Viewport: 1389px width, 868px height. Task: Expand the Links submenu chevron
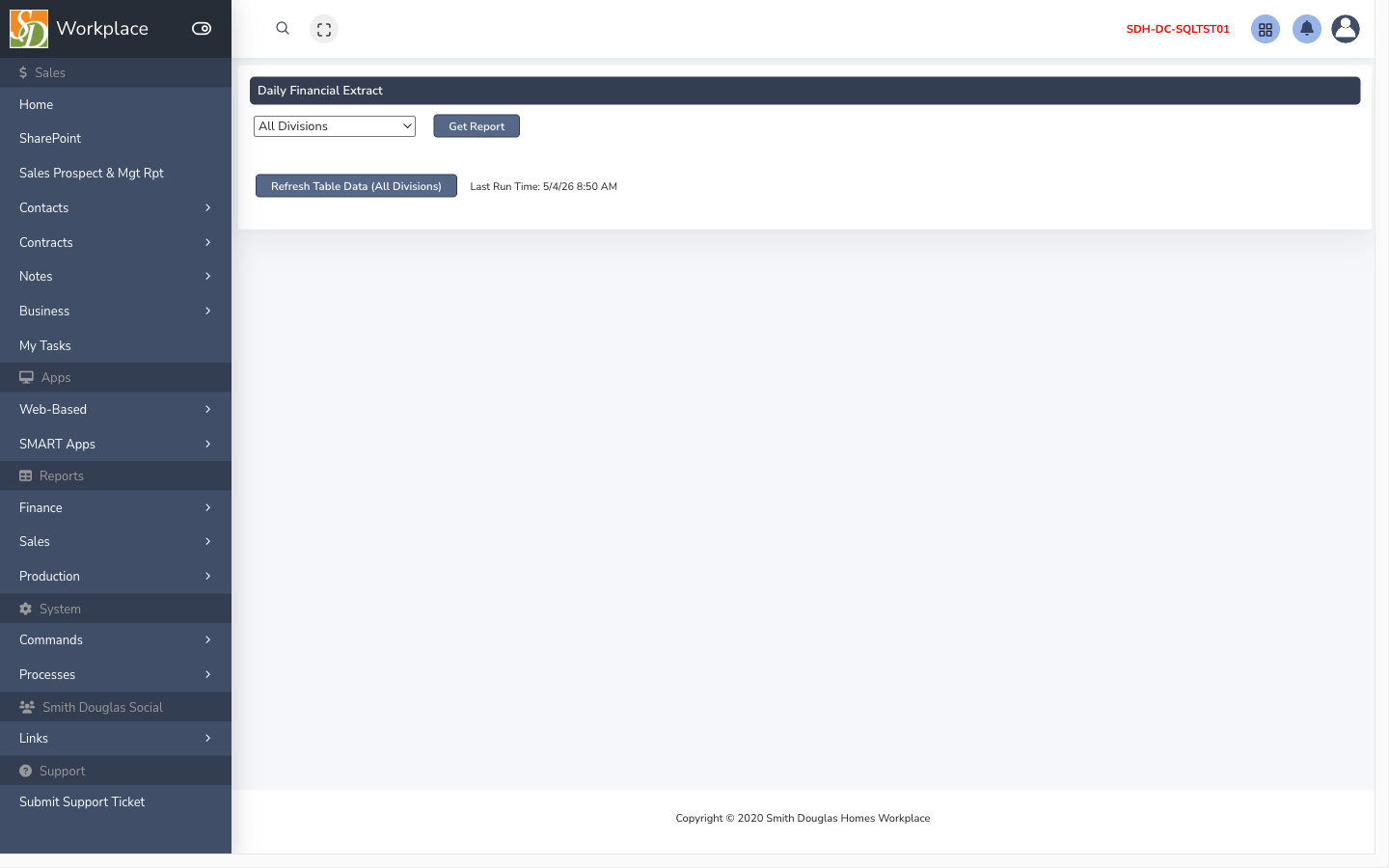207,738
